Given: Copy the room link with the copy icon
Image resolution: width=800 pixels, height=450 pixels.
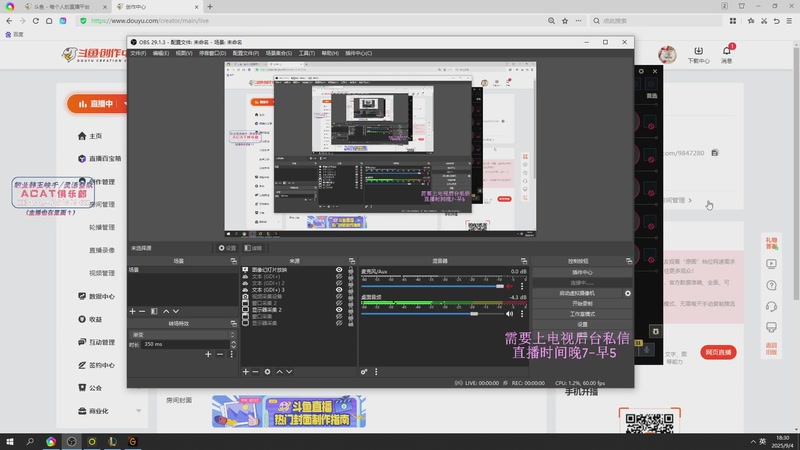Looking at the screenshot, I should tap(715, 153).
